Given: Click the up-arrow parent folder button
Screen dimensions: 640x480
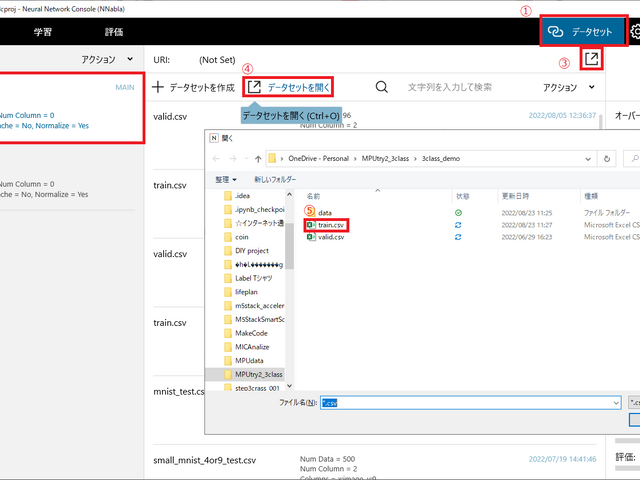Looking at the screenshot, I should (x=257, y=158).
